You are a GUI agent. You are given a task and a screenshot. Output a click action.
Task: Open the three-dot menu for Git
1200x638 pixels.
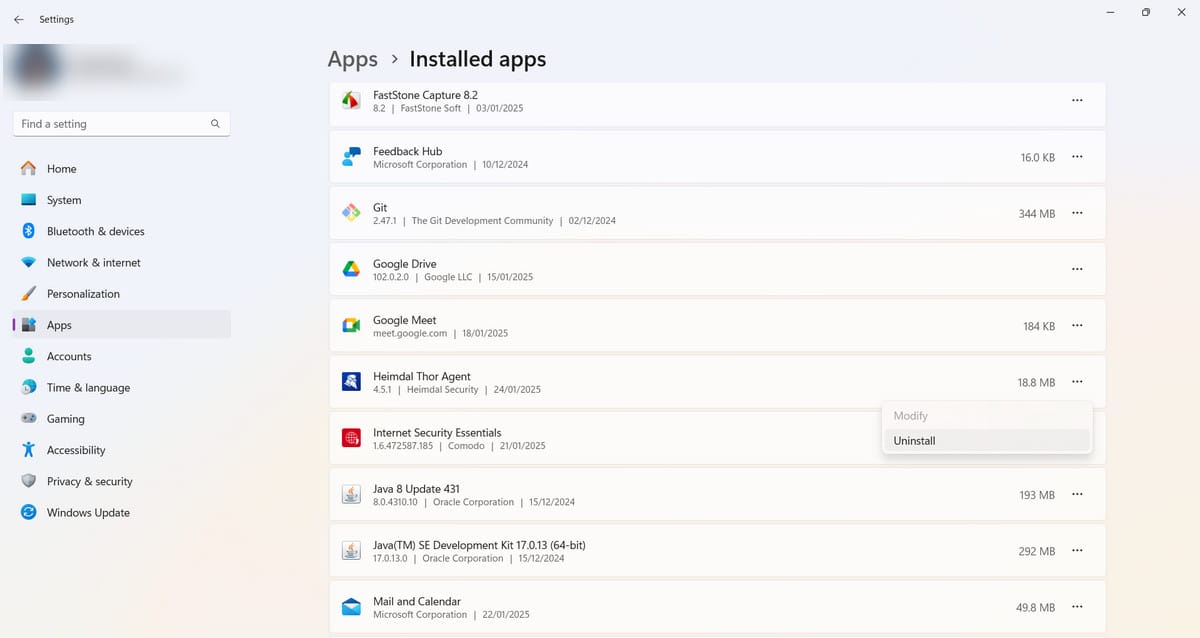[x=1077, y=213]
